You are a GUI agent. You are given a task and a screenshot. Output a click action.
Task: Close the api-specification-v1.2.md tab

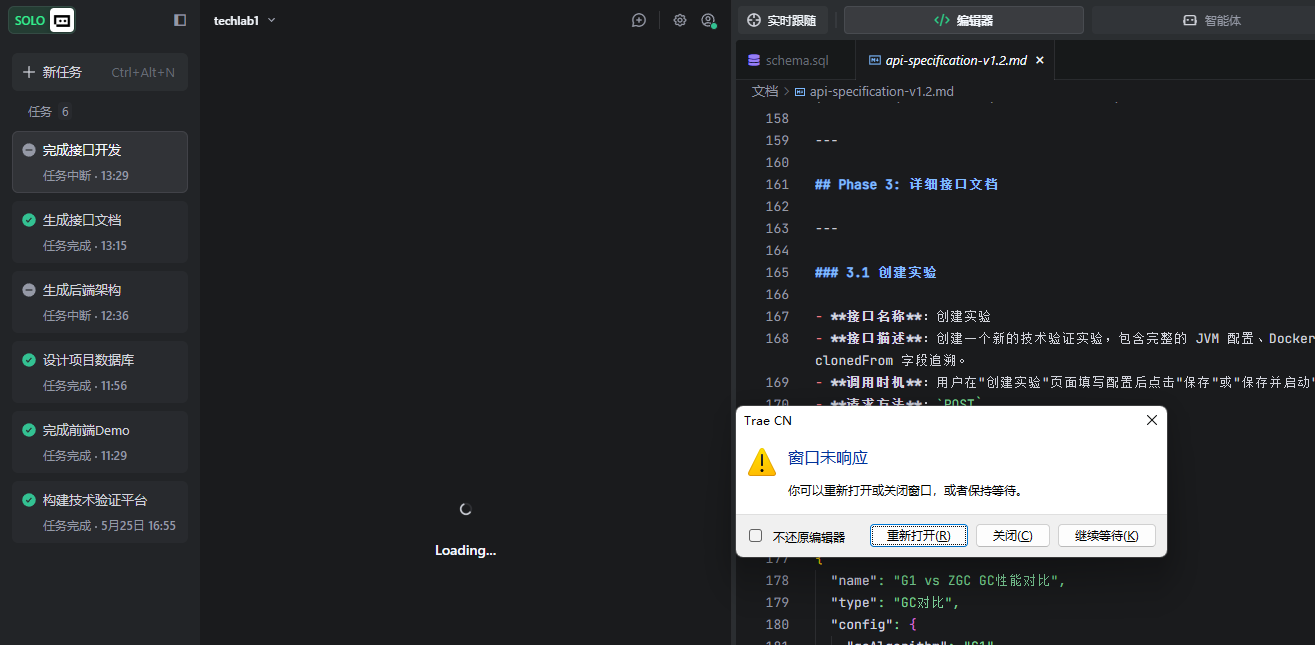[1039, 60]
